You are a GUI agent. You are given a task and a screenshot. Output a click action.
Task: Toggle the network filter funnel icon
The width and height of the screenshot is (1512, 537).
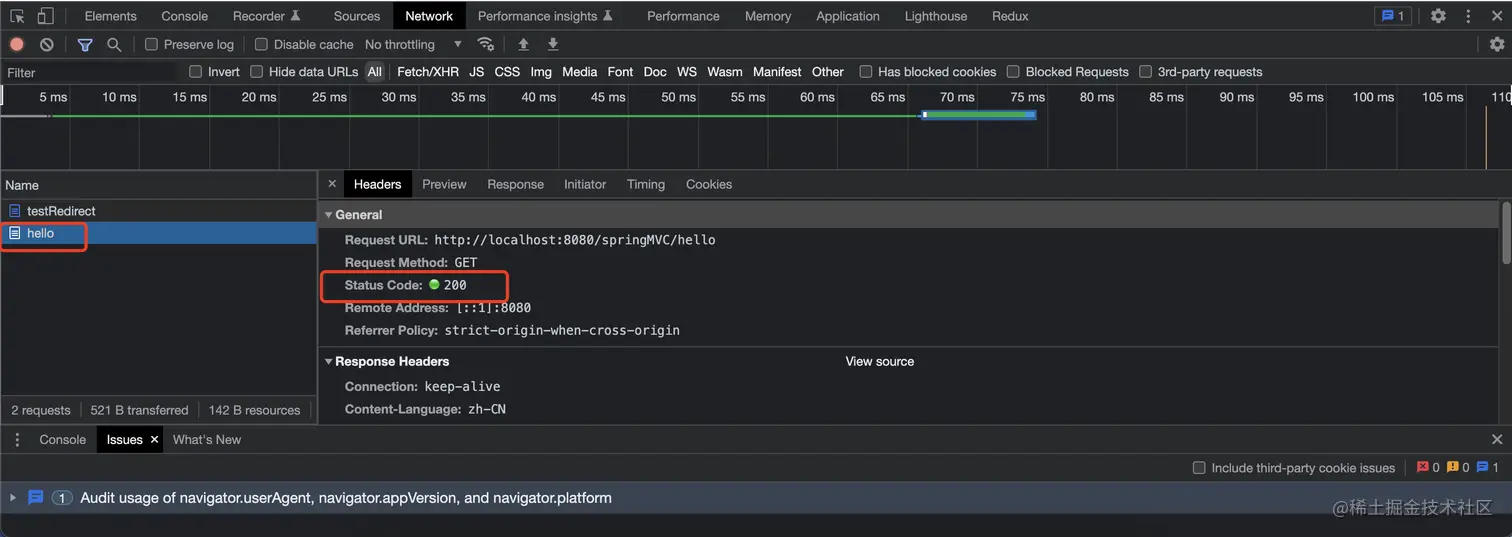[85, 44]
